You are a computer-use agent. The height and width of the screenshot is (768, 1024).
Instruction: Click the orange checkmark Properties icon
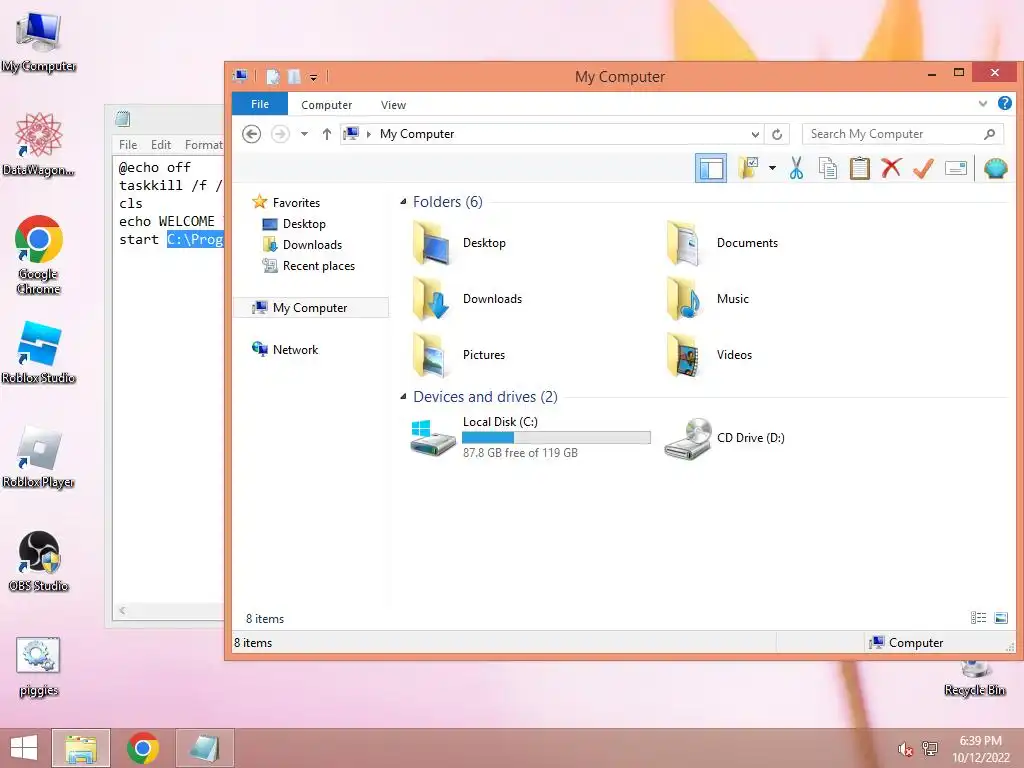pyautogui.click(x=923, y=168)
